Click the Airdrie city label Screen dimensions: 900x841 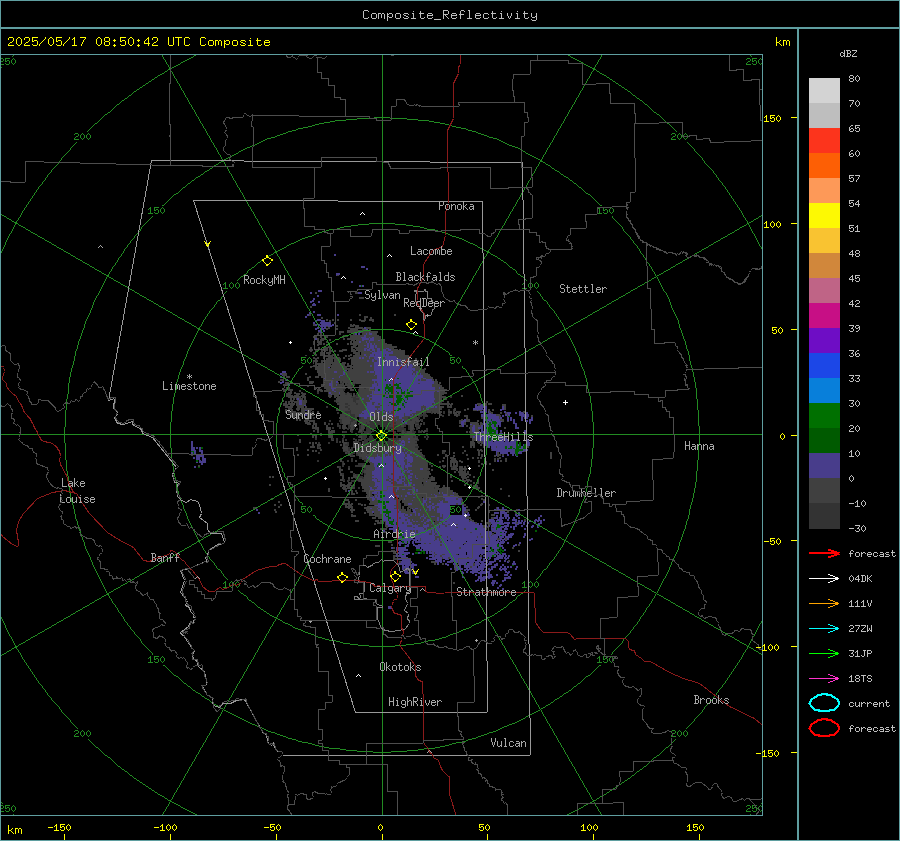click(x=394, y=534)
